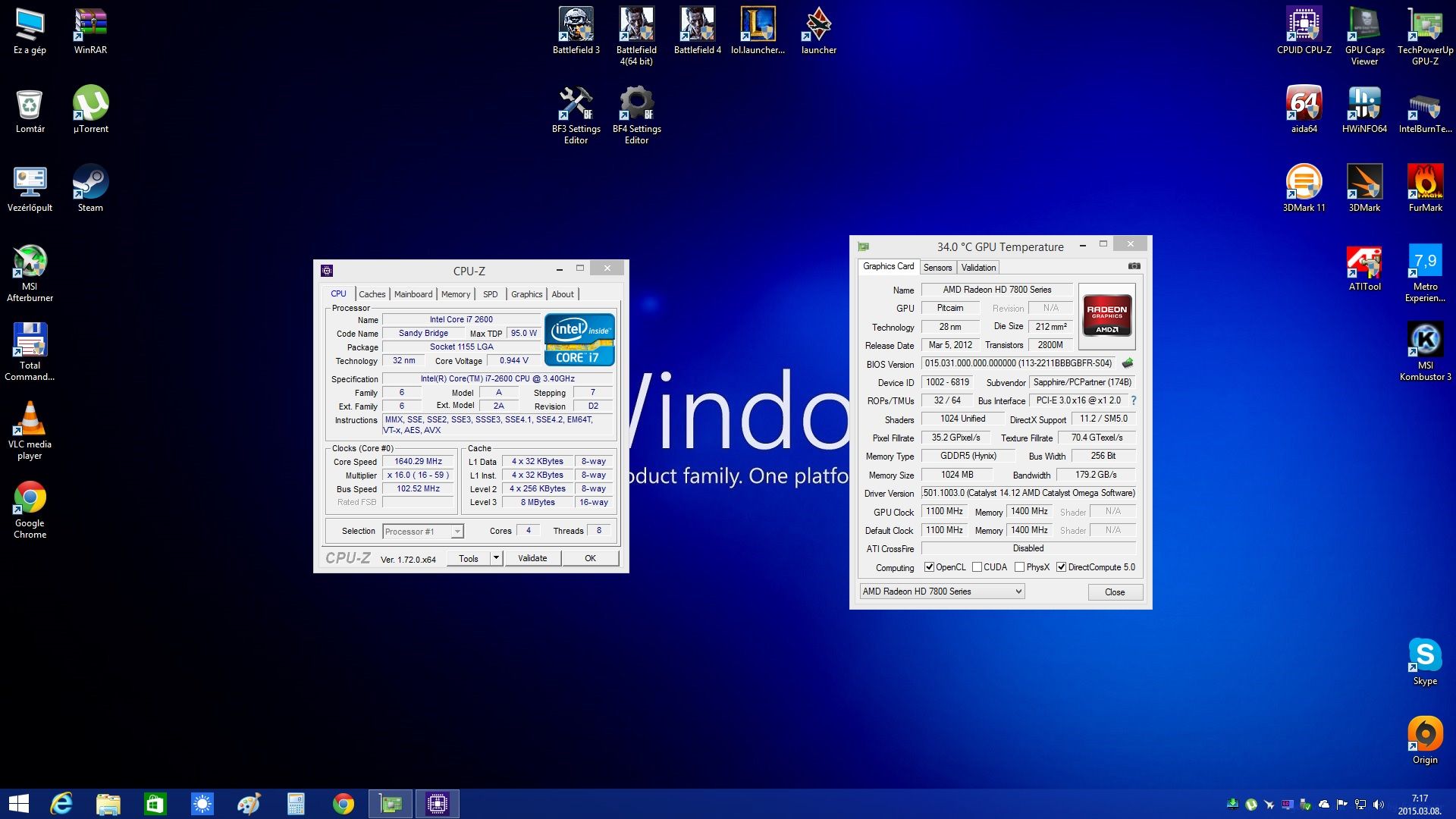Open GPU Caps Viewer shortcut

coord(1364,36)
